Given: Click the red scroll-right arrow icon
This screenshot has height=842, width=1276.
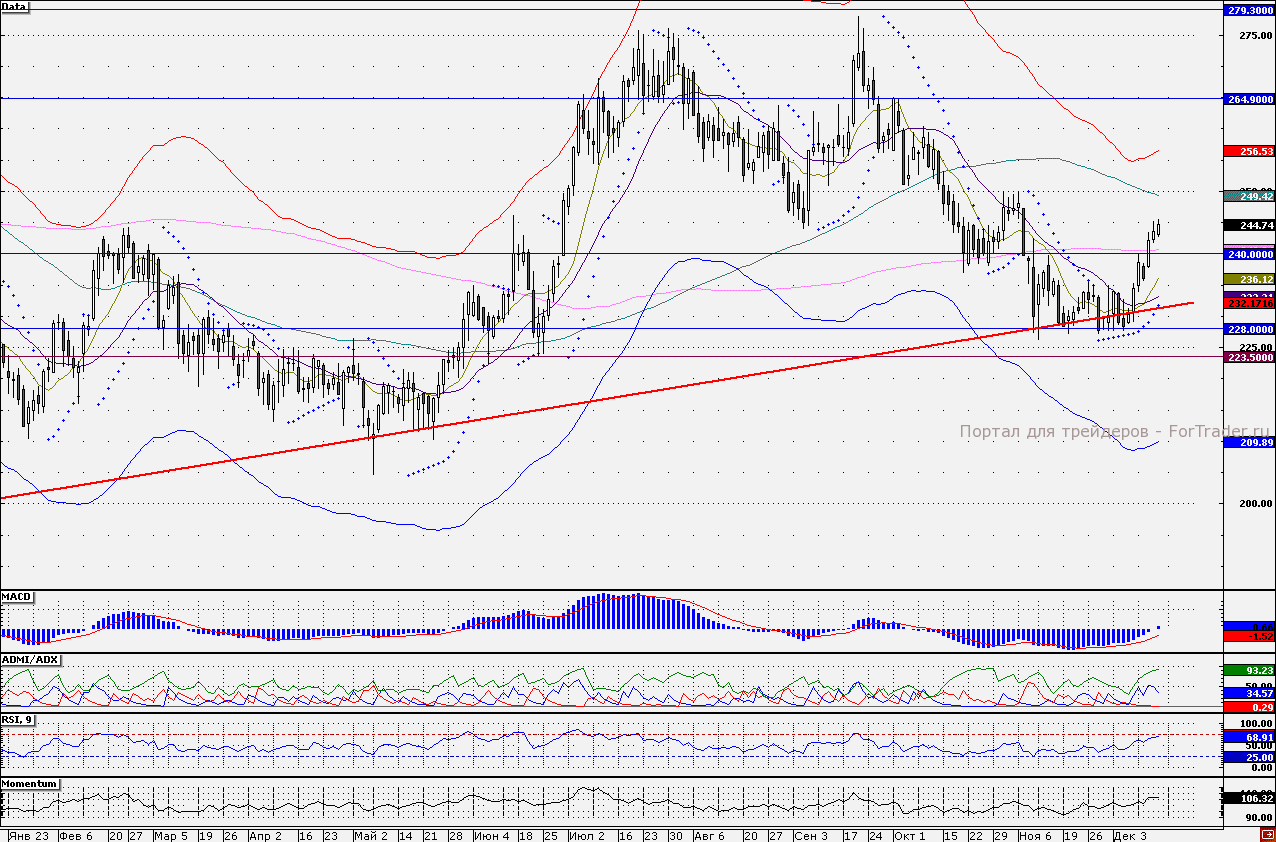Looking at the screenshot, I should (x=1267, y=834).
